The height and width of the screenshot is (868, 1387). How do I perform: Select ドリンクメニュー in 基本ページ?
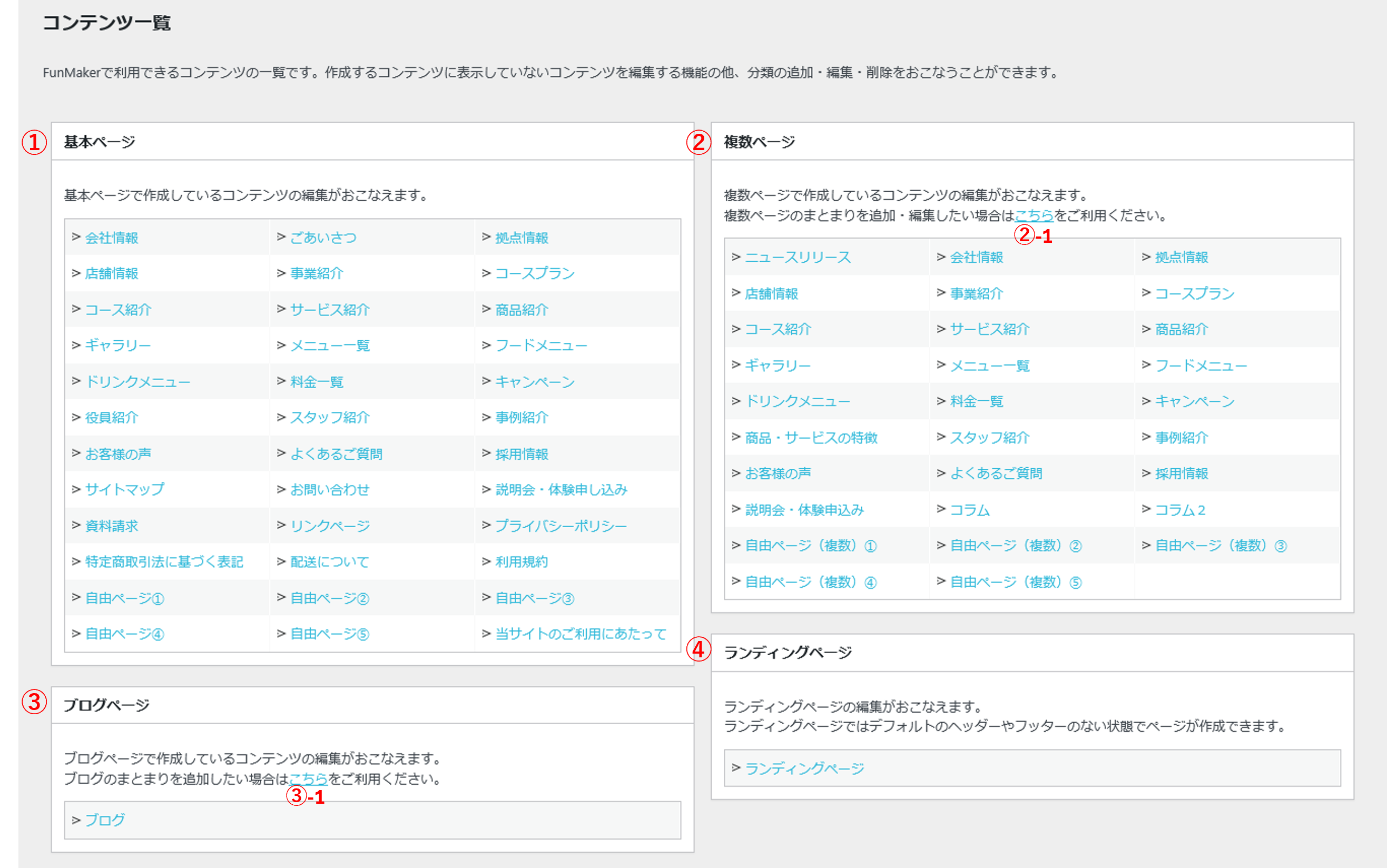tap(138, 382)
